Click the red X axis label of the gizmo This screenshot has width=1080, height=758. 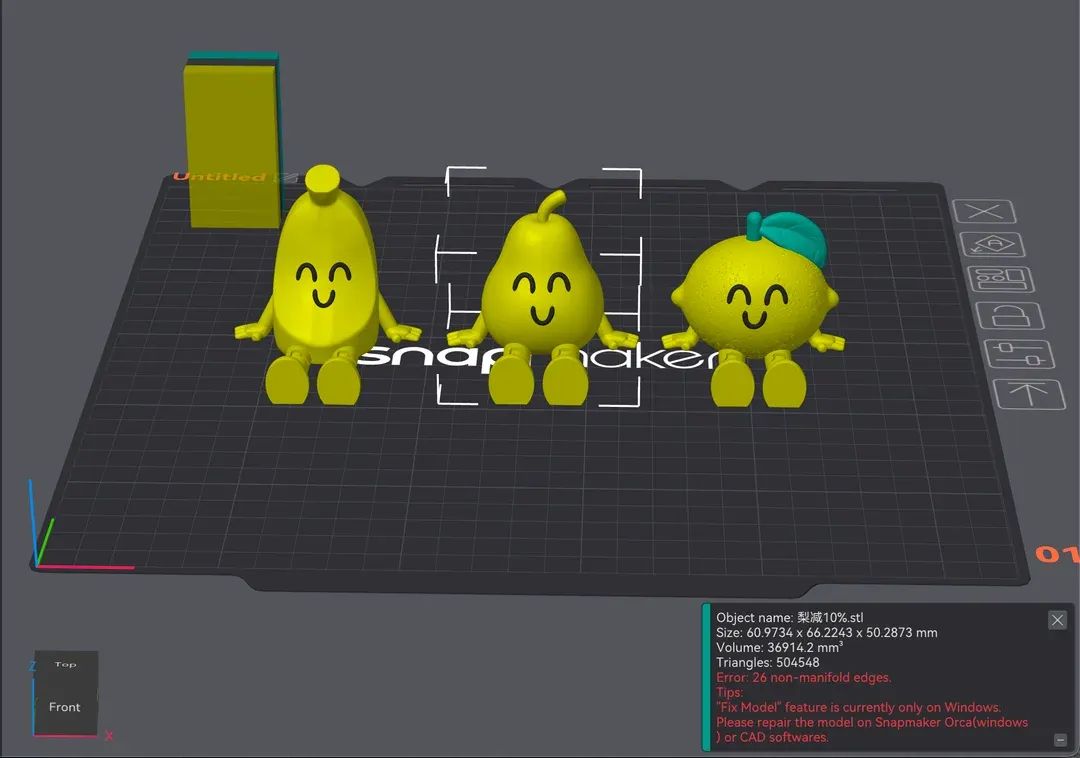pos(108,736)
